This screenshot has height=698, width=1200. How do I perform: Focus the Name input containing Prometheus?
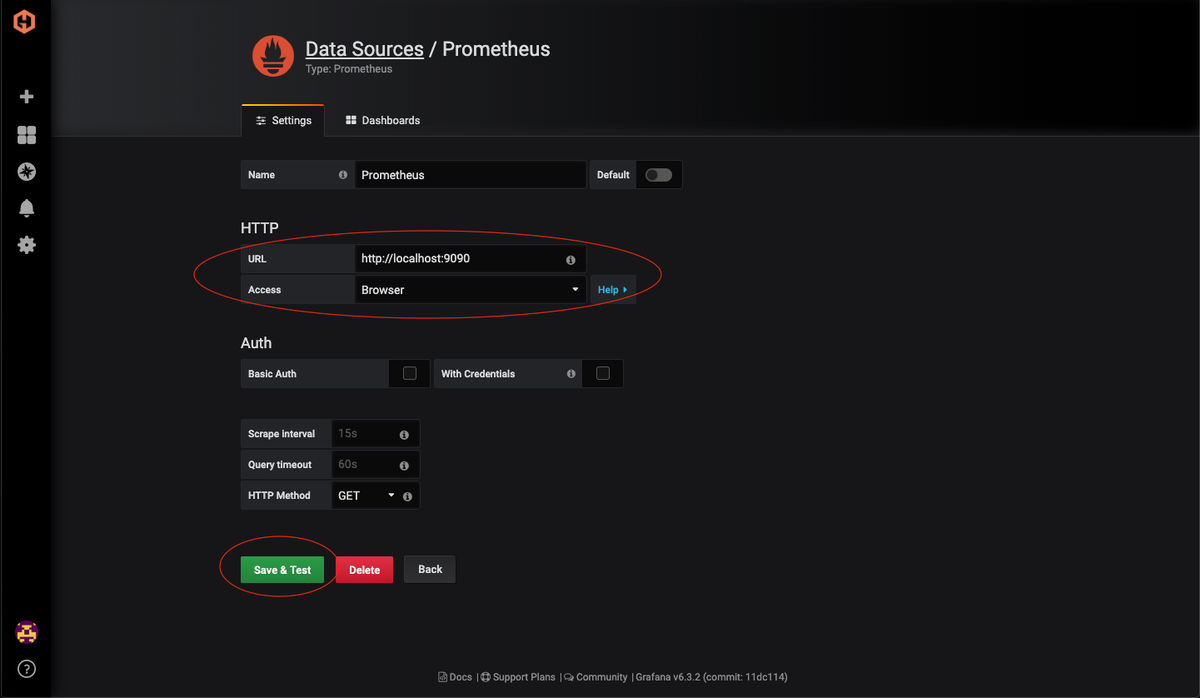470,175
